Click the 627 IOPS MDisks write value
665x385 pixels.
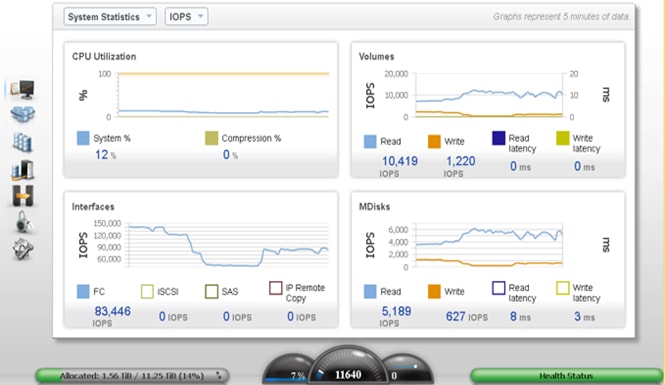pos(467,317)
